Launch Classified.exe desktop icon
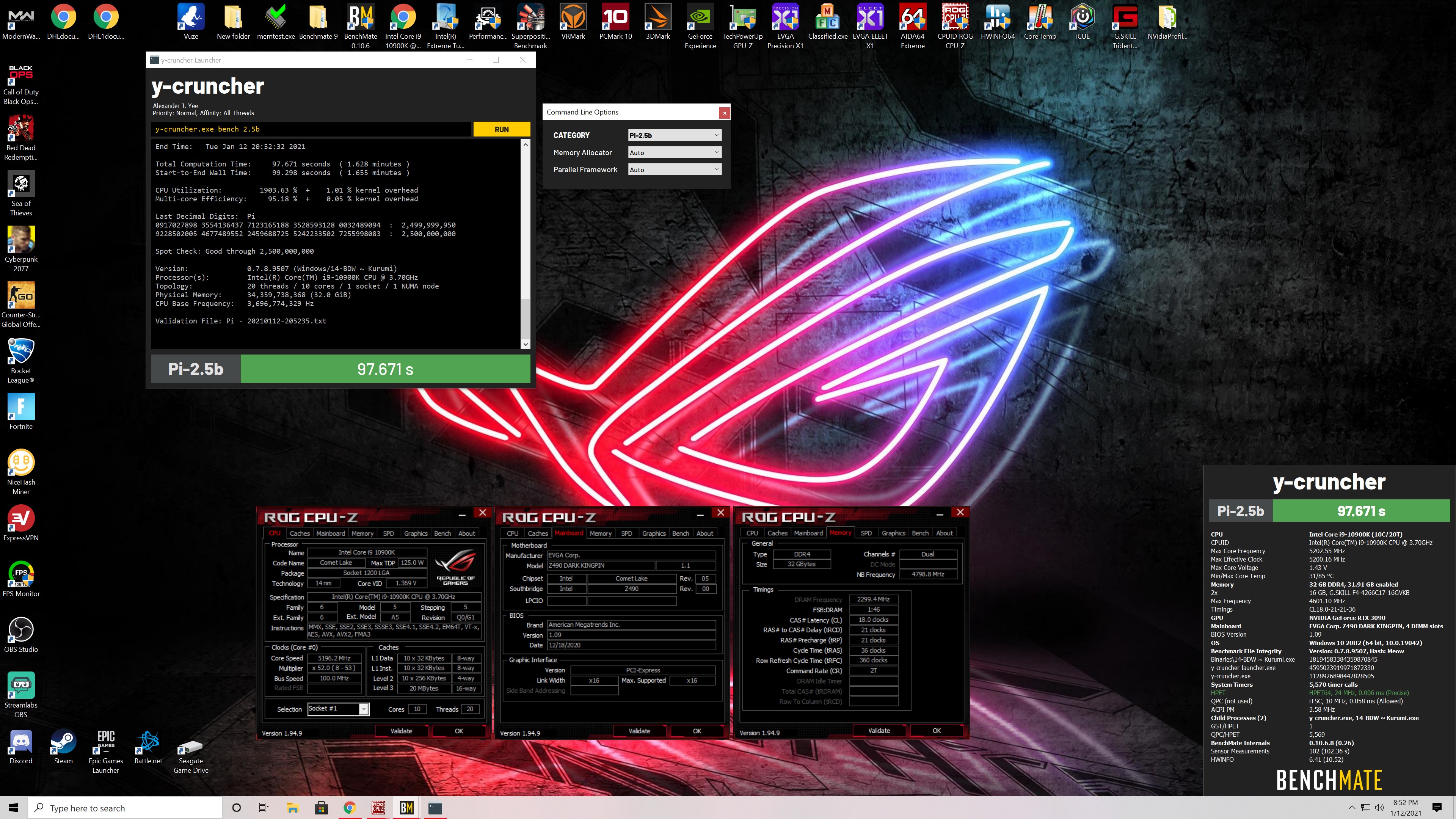The height and width of the screenshot is (819, 1456). click(x=827, y=22)
